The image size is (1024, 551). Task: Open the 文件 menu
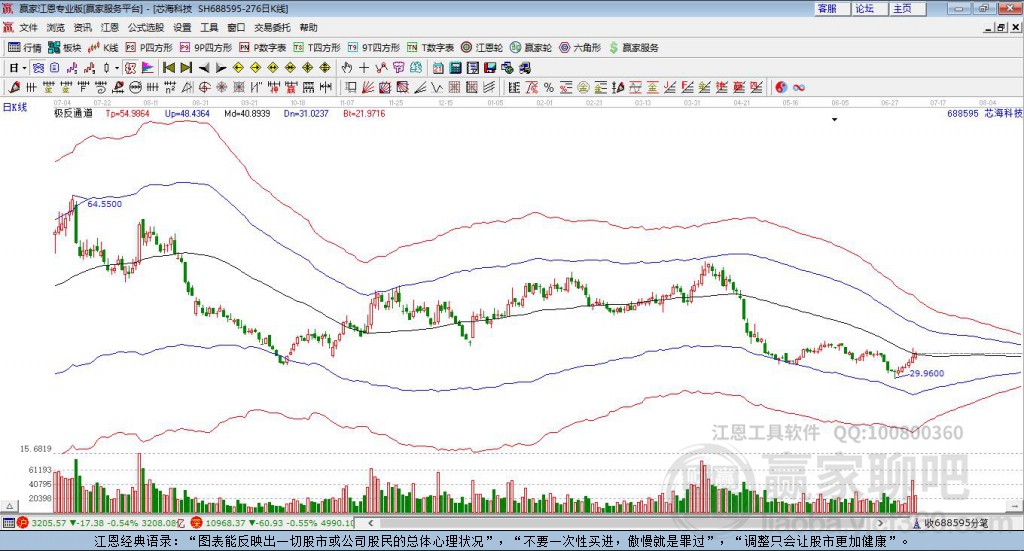tap(29, 27)
